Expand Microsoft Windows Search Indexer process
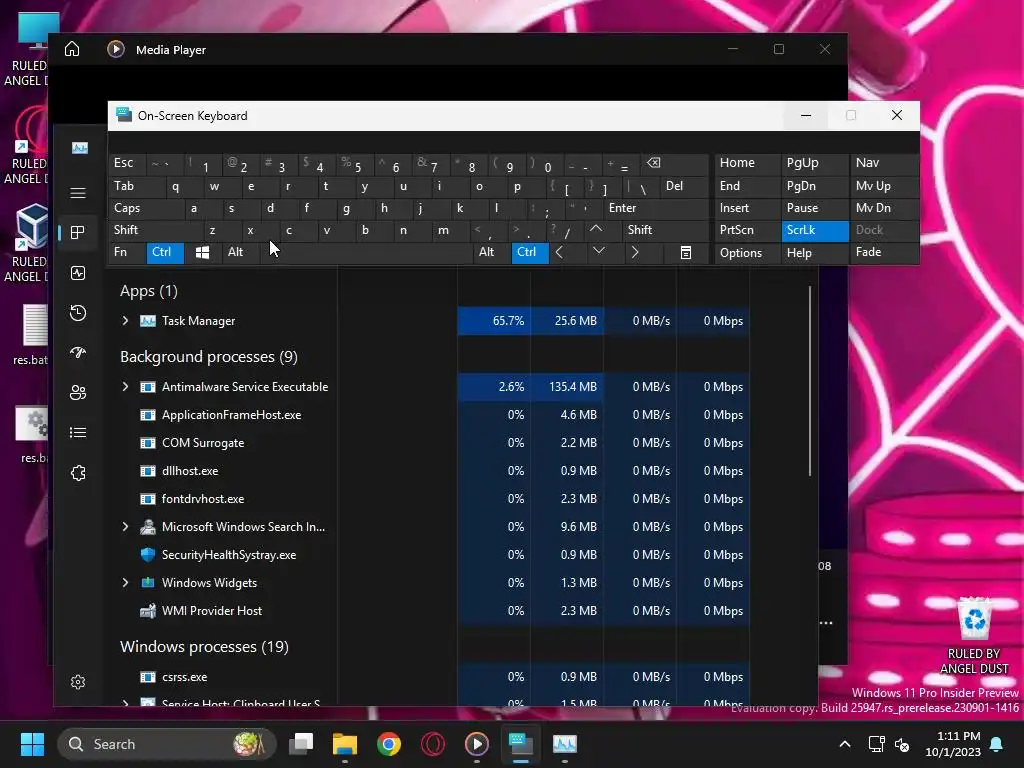Image resolution: width=1024 pixels, height=768 pixels. 125,526
